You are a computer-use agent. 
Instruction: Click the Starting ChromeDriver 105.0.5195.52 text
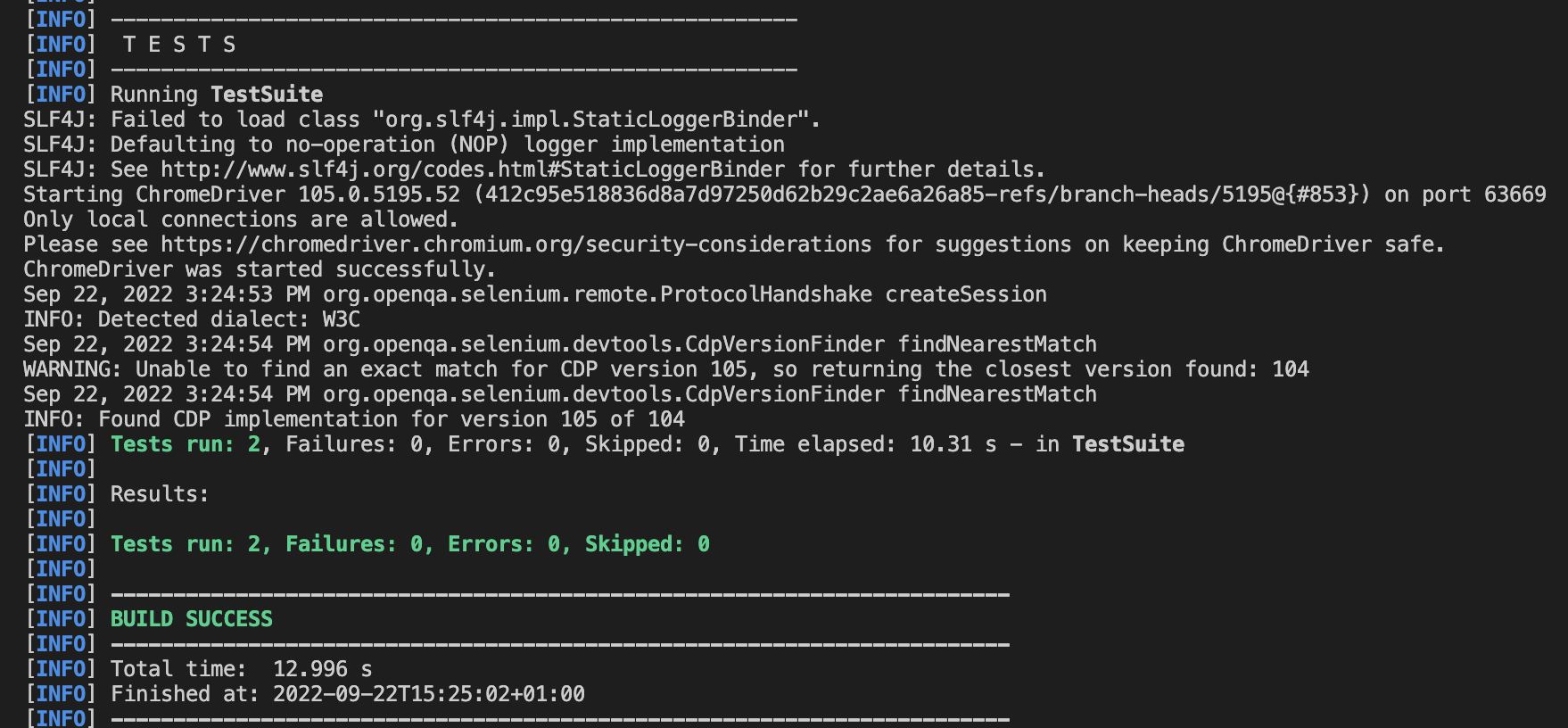[242, 194]
